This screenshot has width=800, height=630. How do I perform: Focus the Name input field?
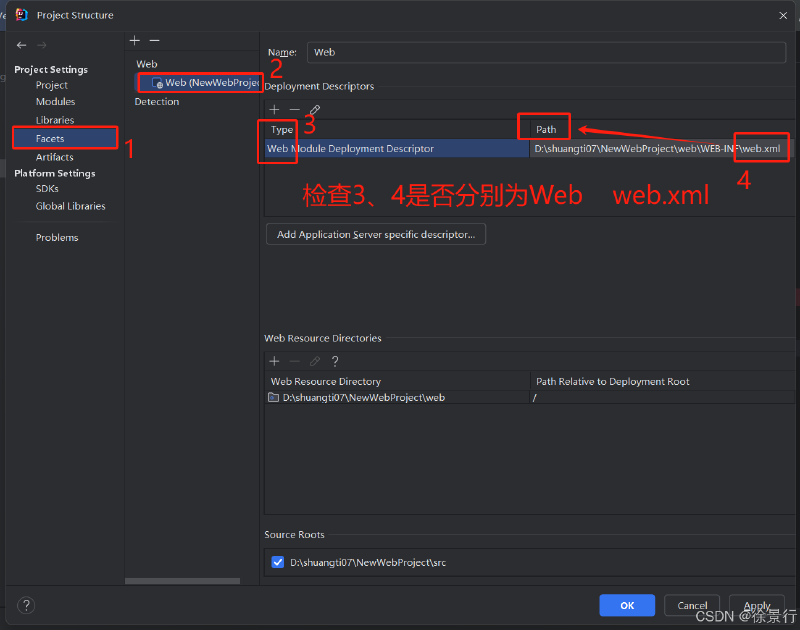point(546,52)
